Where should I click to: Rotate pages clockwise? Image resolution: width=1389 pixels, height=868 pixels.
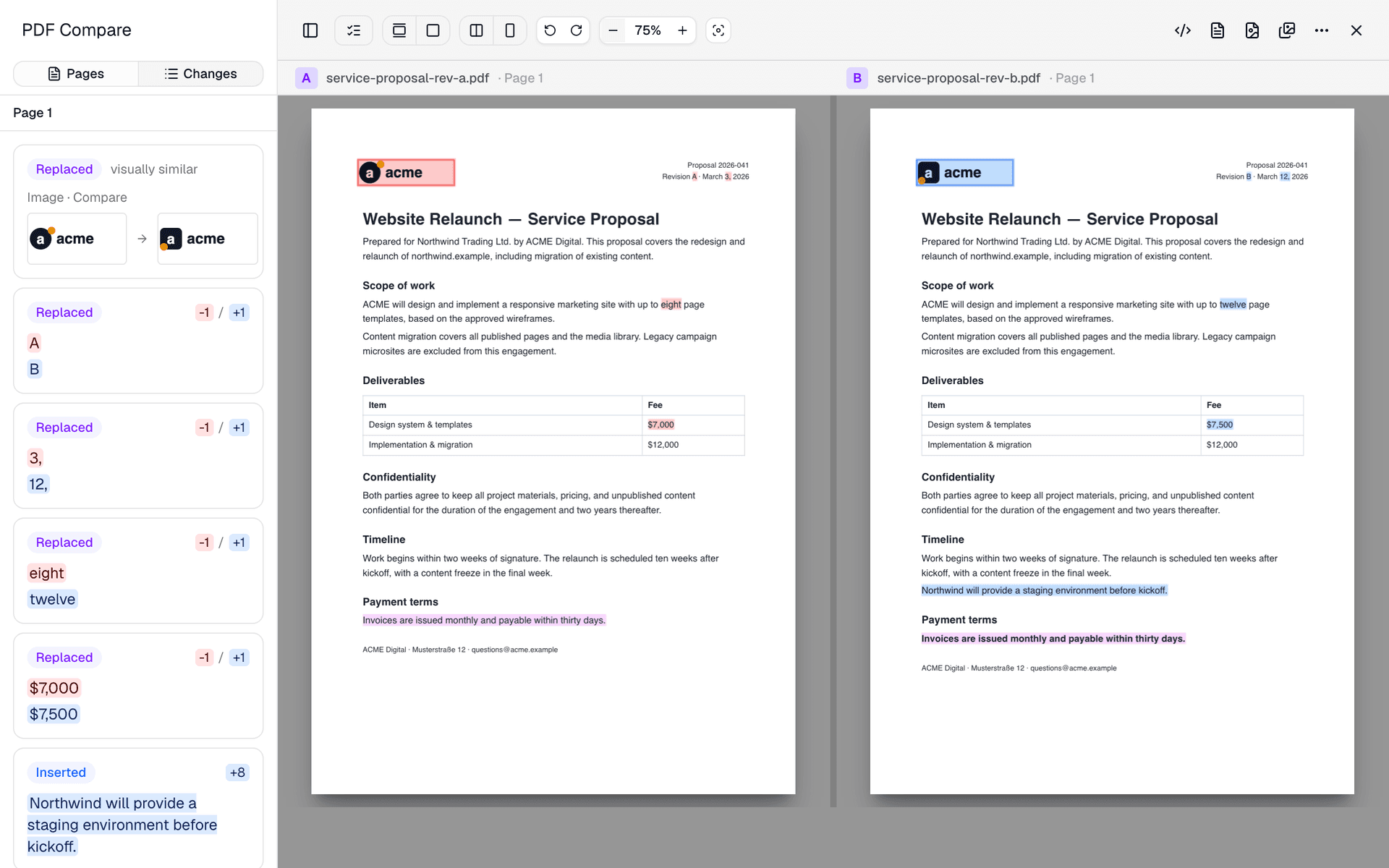tap(577, 30)
